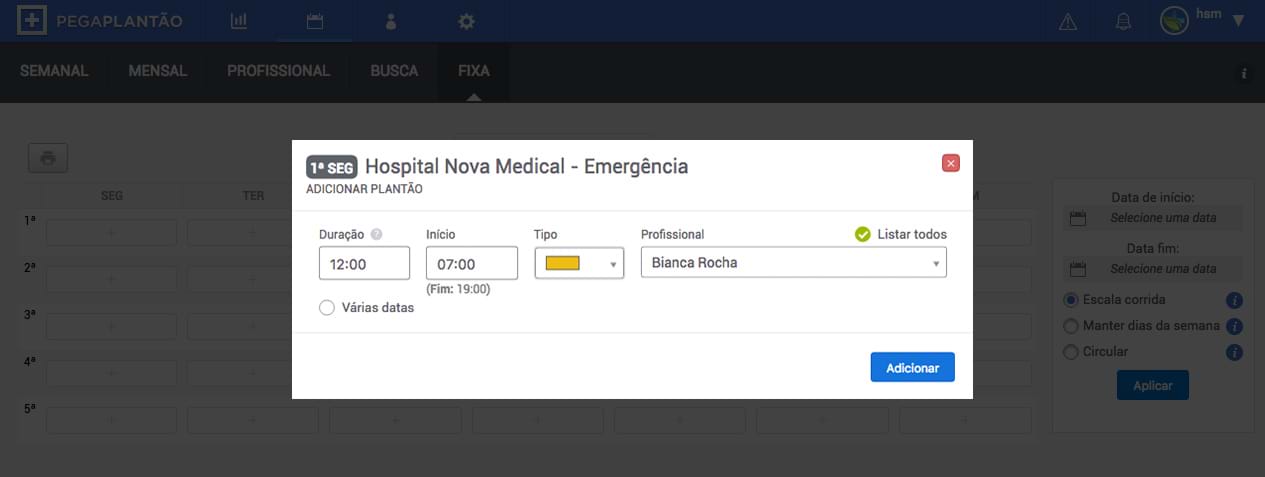The width and height of the screenshot is (1265, 477).
Task: Click the info icon next to Circular
Action: click(1234, 352)
